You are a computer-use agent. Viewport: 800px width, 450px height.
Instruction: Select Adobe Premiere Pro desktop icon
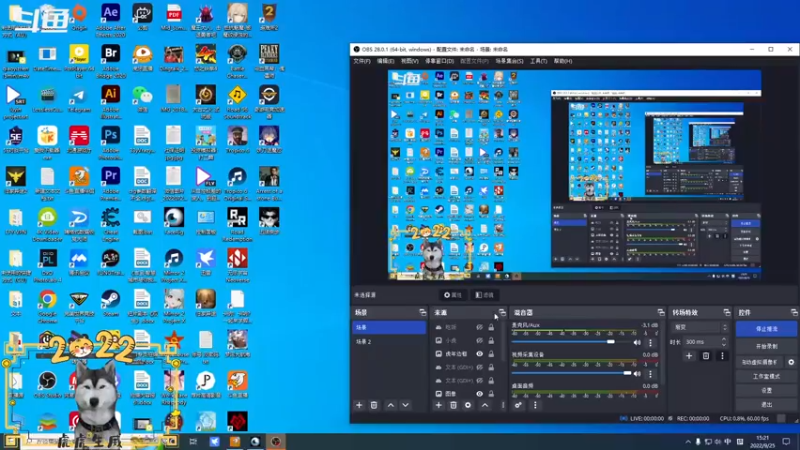(111, 184)
